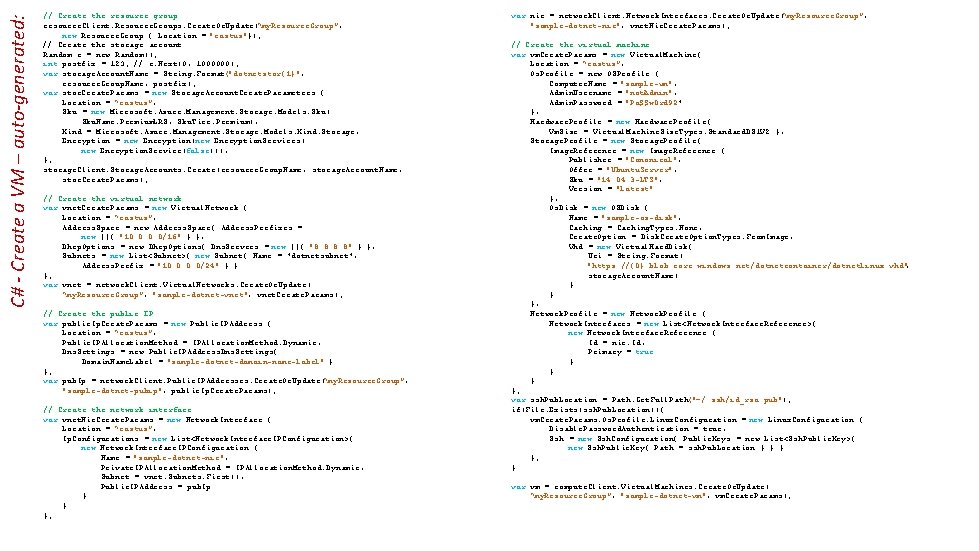Image resolution: width=979 pixels, height=551 pixels.
Task: Click the line starting 'VmSize = VirtualMachineSizeTypes'
Action: 667,132
